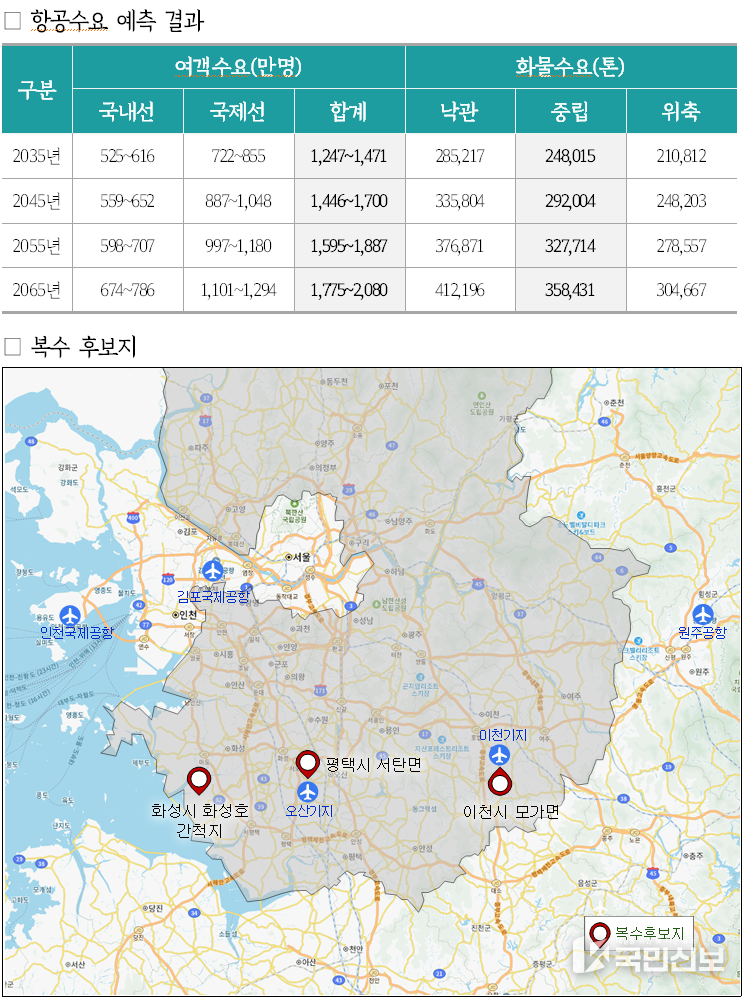Screen dimensions: 745x999
Task: Click the 327,714 cell
Action: click(x=570, y=246)
